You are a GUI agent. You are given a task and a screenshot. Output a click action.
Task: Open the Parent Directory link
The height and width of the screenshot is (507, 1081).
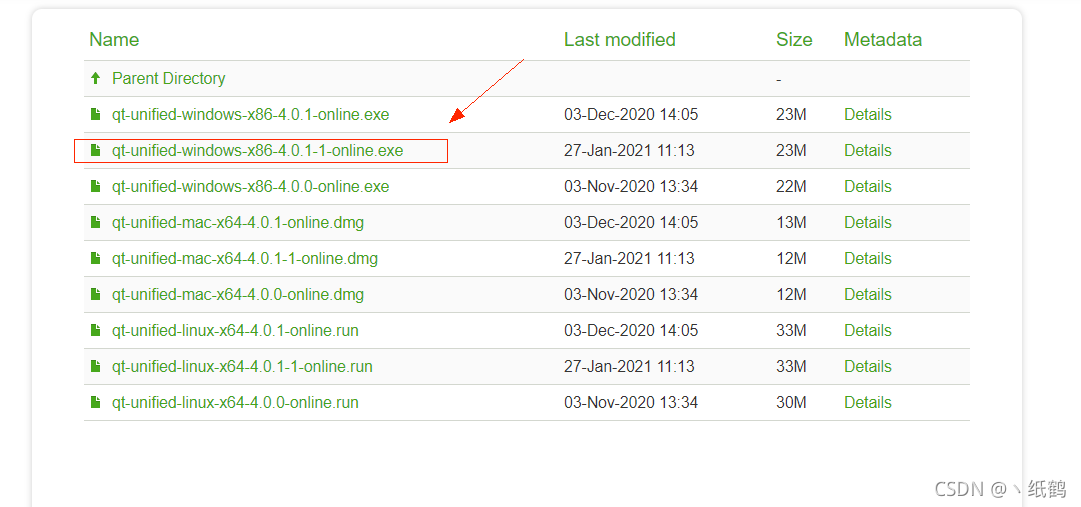(168, 79)
